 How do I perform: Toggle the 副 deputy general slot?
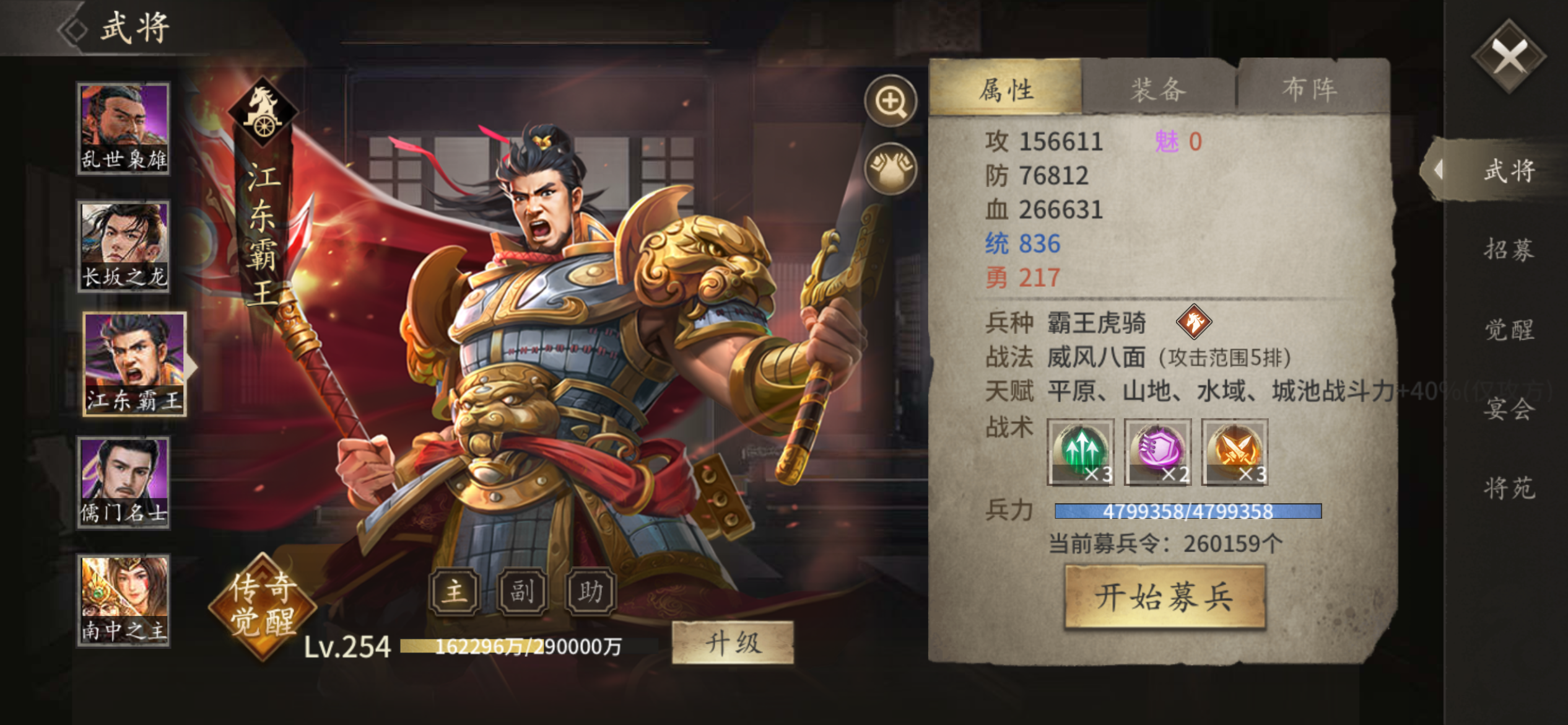tap(522, 591)
